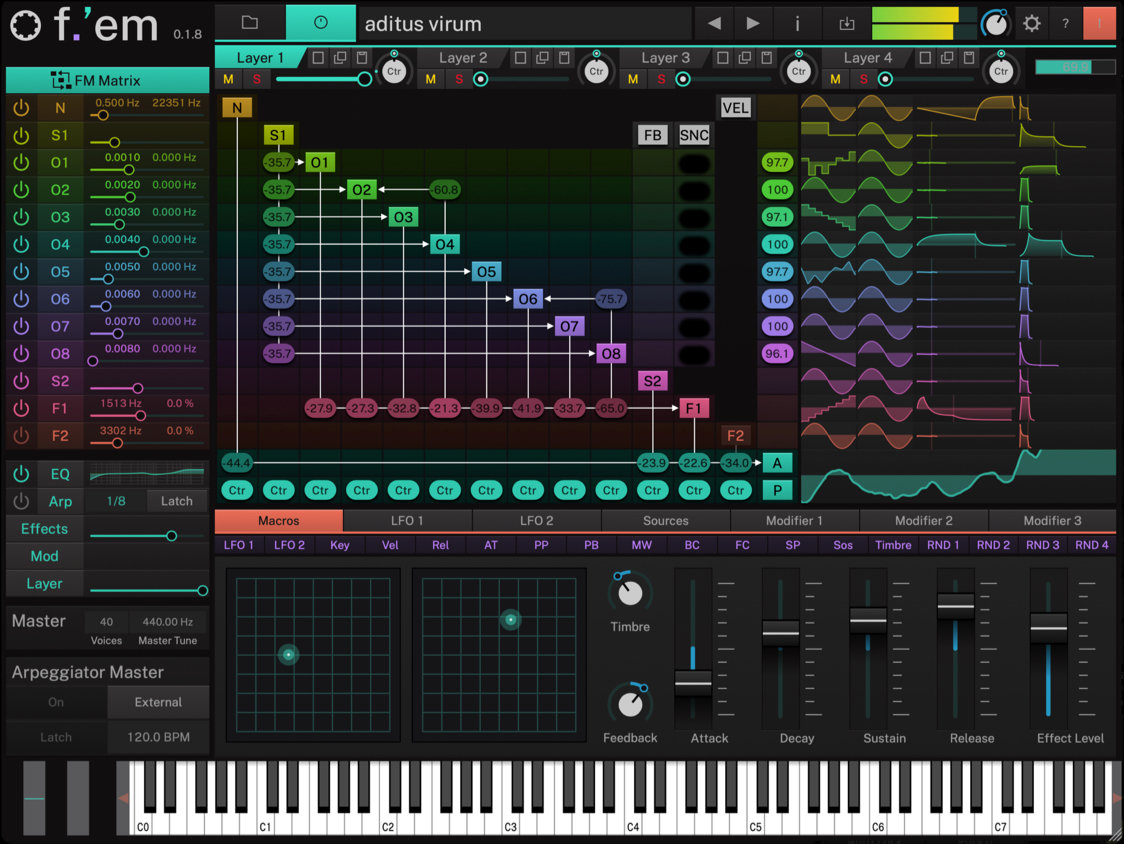Go to previous preset with left arrow
Image resolution: width=1124 pixels, height=844 pixels.
click(x=714, y=23)
